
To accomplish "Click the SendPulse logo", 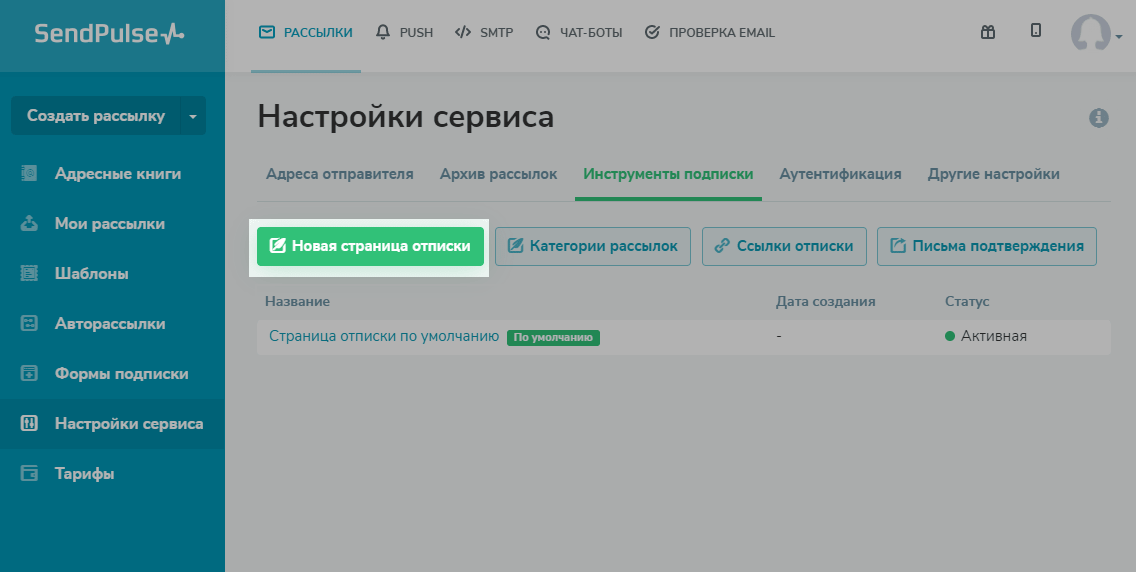I will 110,34.
